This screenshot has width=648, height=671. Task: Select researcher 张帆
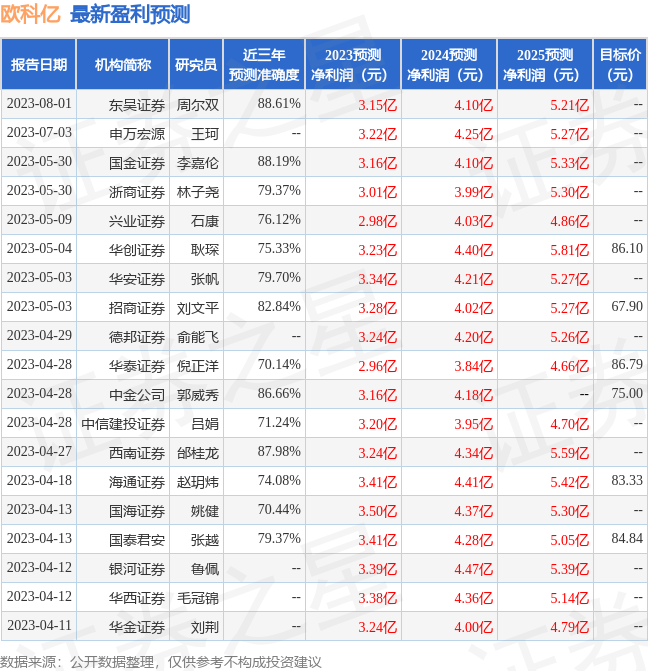(205, 279)
